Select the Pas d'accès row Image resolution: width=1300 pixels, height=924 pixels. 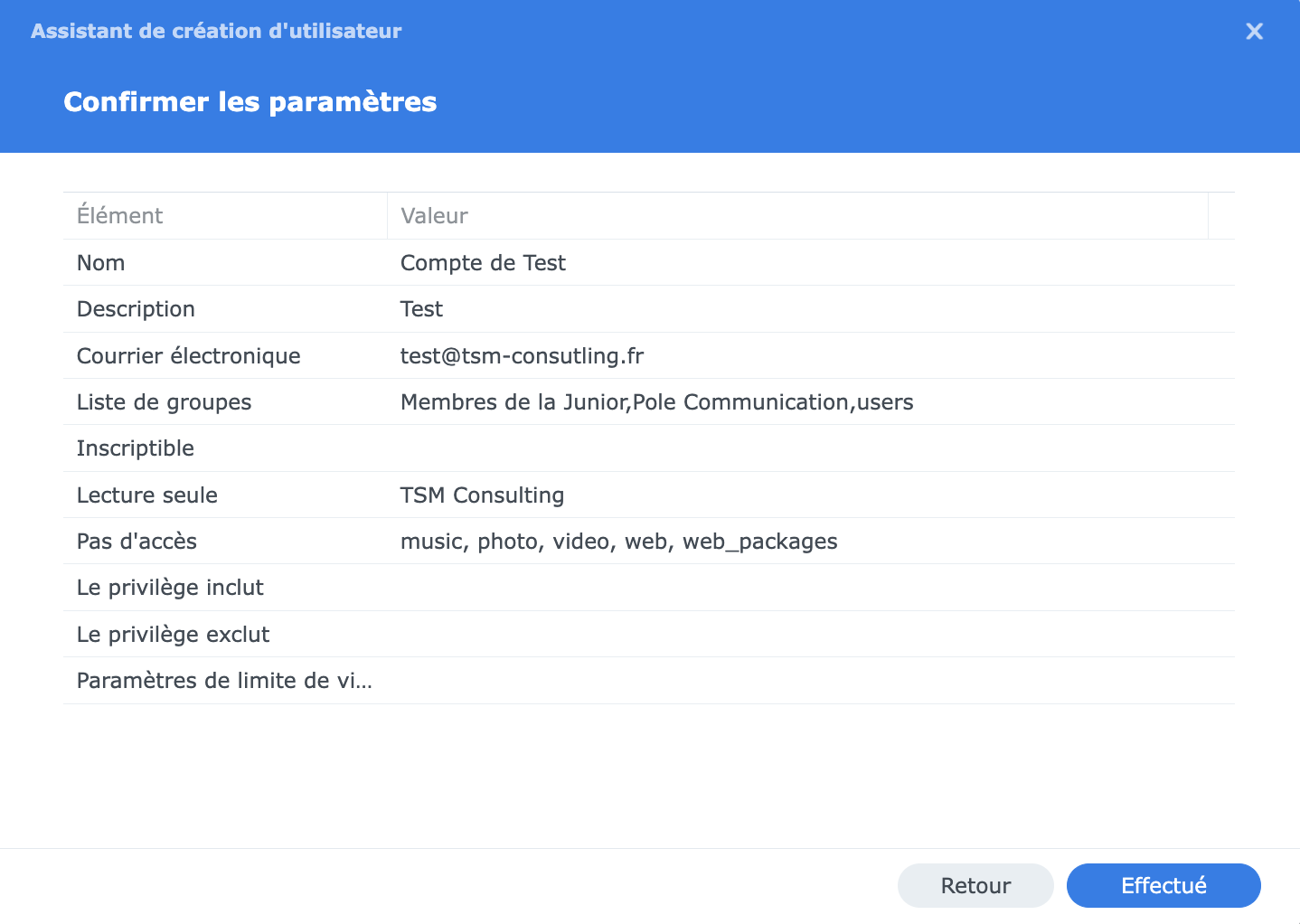tap(649, 542)
